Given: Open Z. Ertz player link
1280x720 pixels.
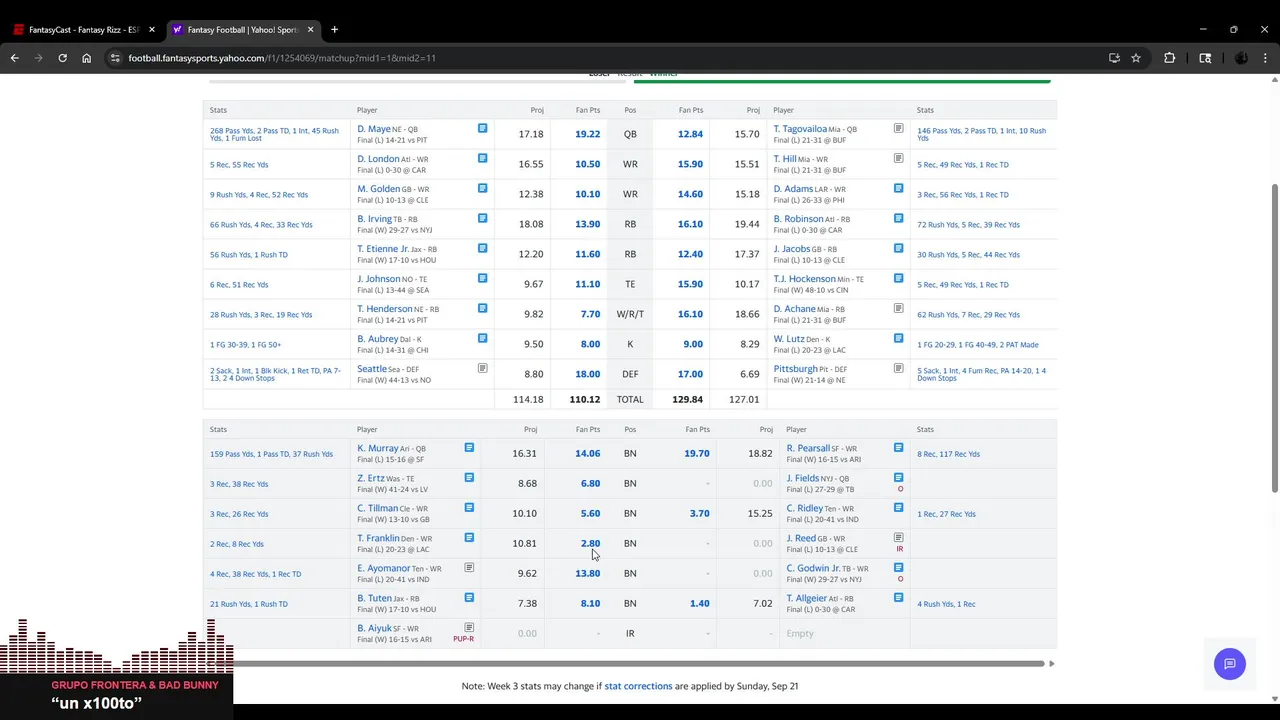Looking at the screenshot, I should coord(370,478).
